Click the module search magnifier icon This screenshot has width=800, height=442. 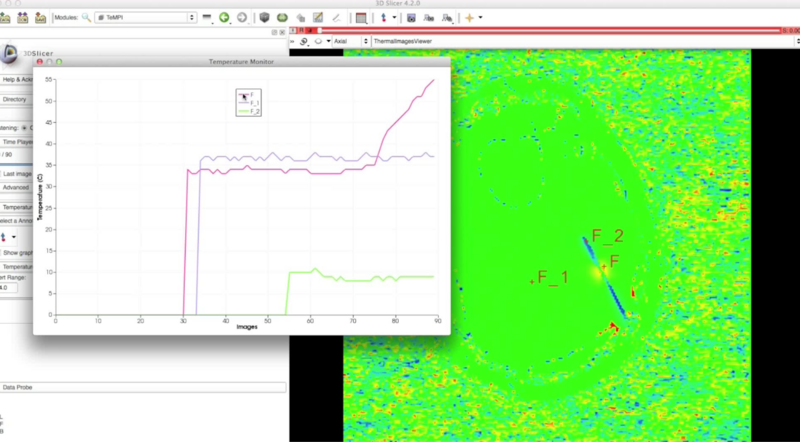click(x=86, y=18)
